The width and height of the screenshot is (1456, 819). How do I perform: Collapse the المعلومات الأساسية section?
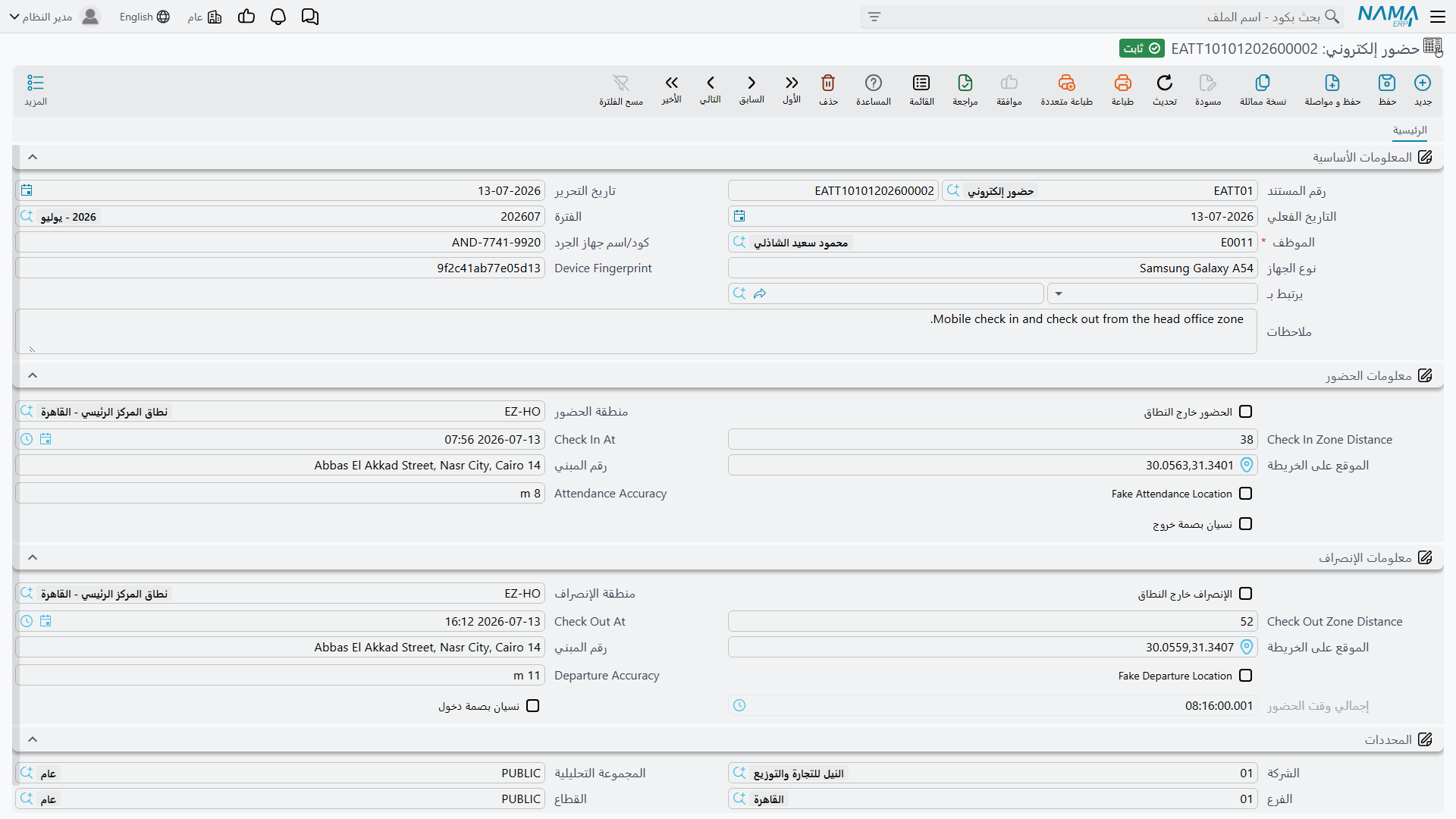pyautogui.click(x=33, y=157)
